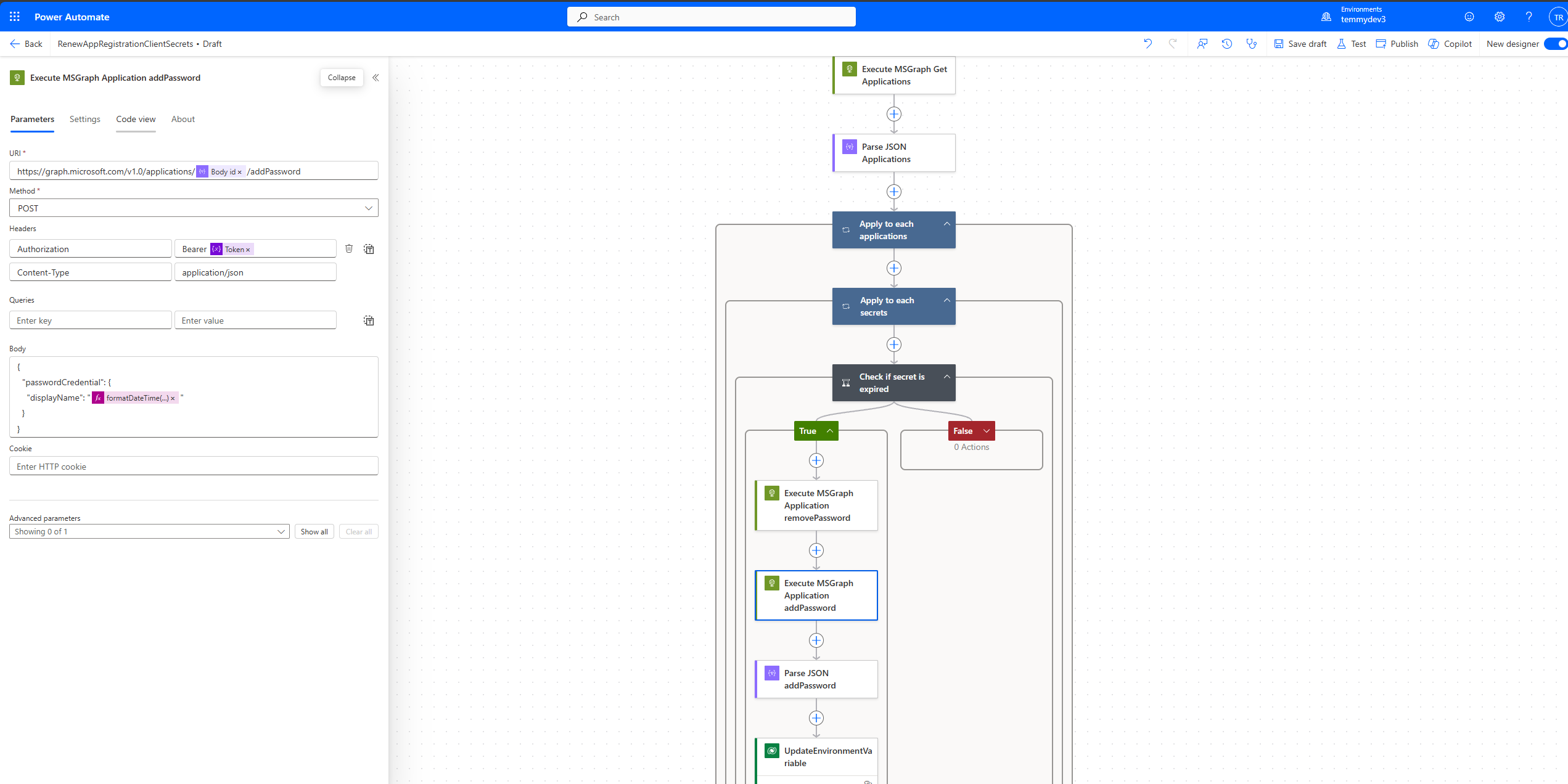Click the Clear all button
This screenshot has height=784, width=1568.
[359, 531]
